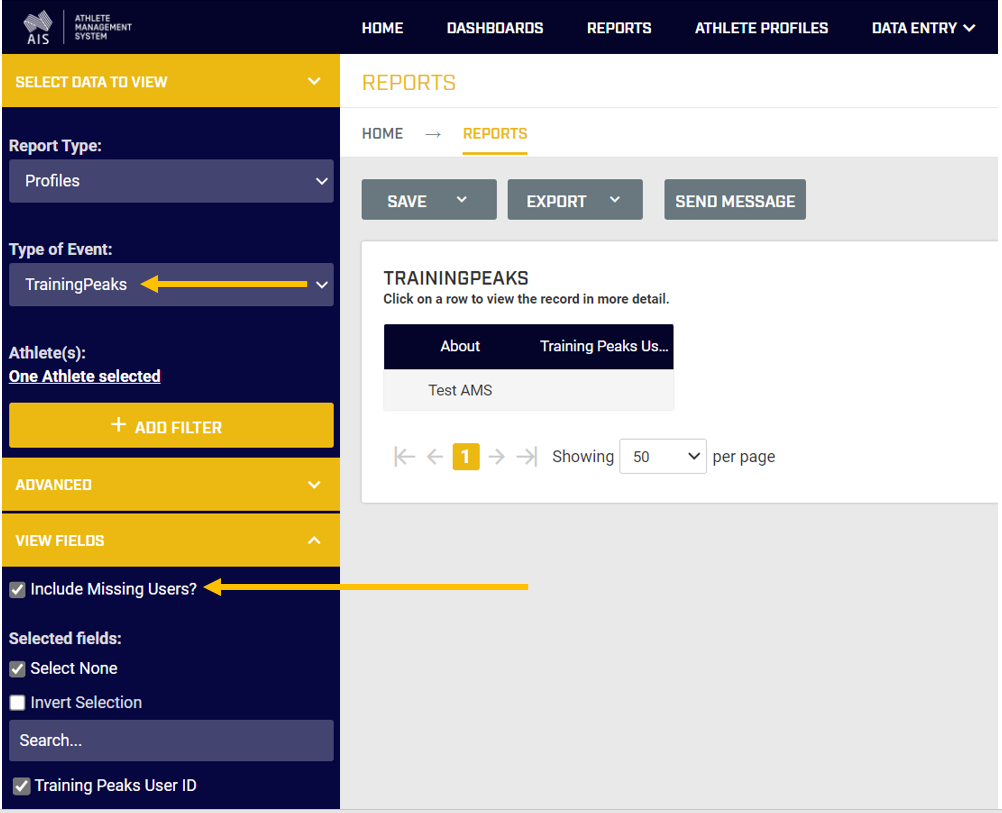Screen dimensions: 1002x813
Task: Open the Export dropdown button
Action: pos(575,200)
